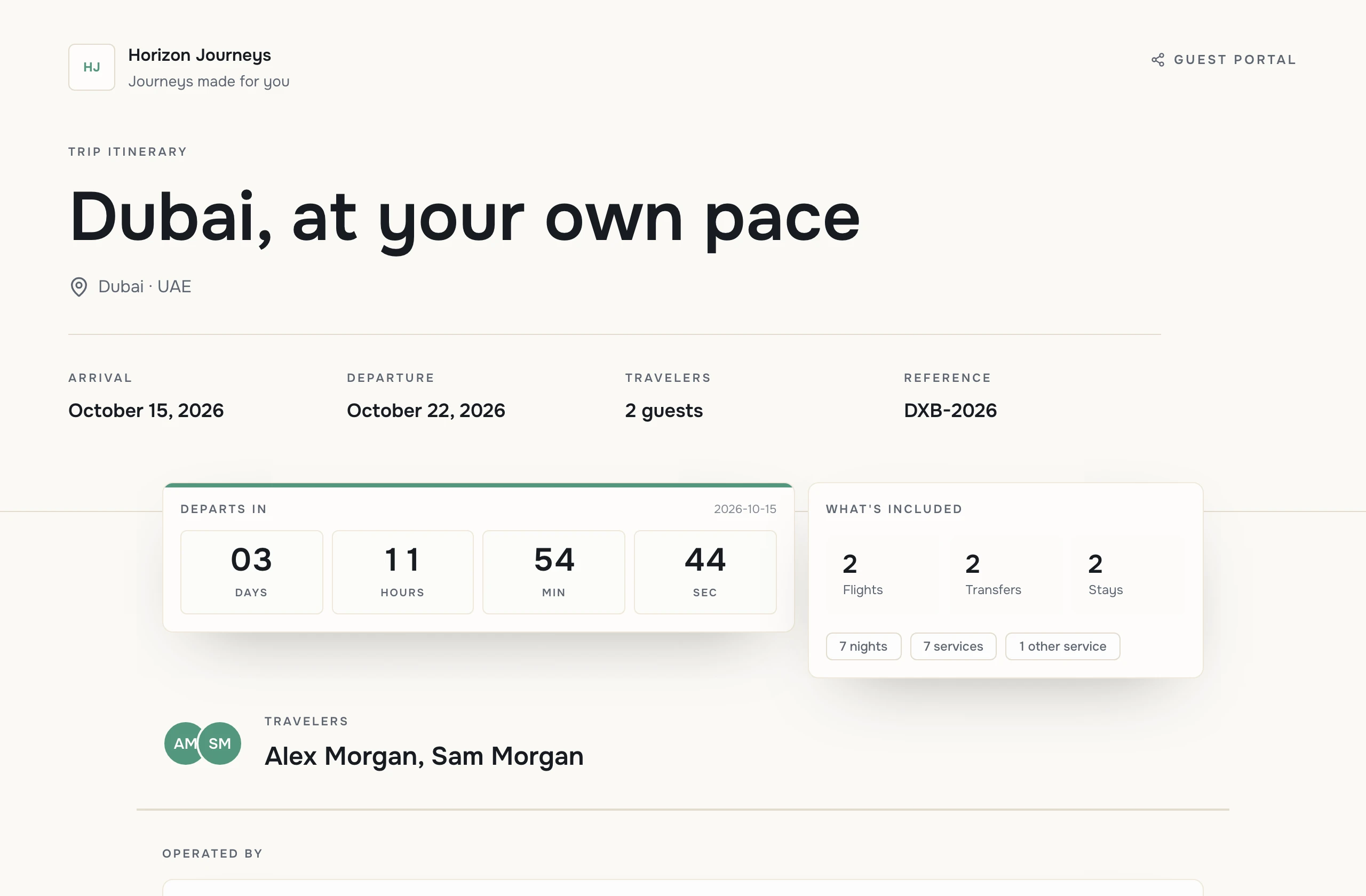Click the DXB-2026 reference code
Image resolution: width=1366 pixels, height=896 pixels.
click(x=950, y=411)
